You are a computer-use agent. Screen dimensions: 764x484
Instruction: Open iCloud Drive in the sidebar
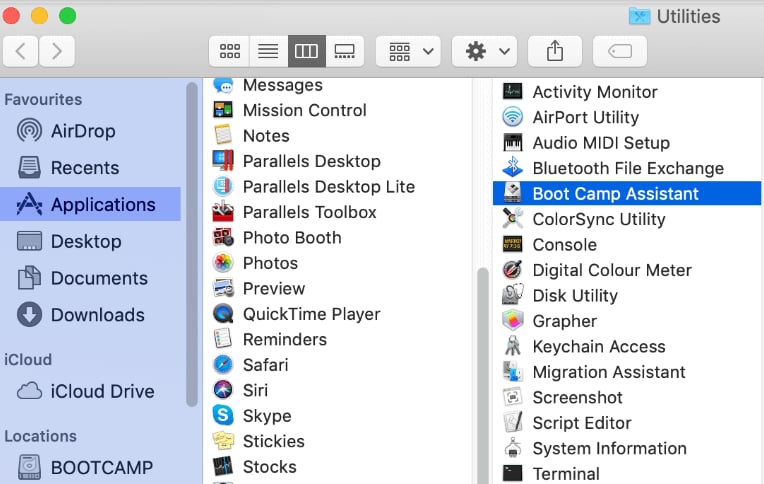point(86,391)
